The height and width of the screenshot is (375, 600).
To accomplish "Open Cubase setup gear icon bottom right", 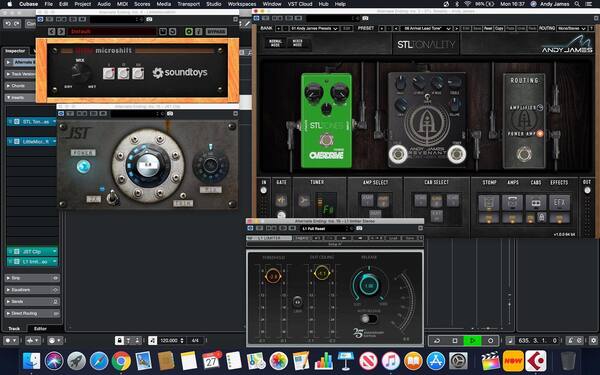I will tap(593, 340).
